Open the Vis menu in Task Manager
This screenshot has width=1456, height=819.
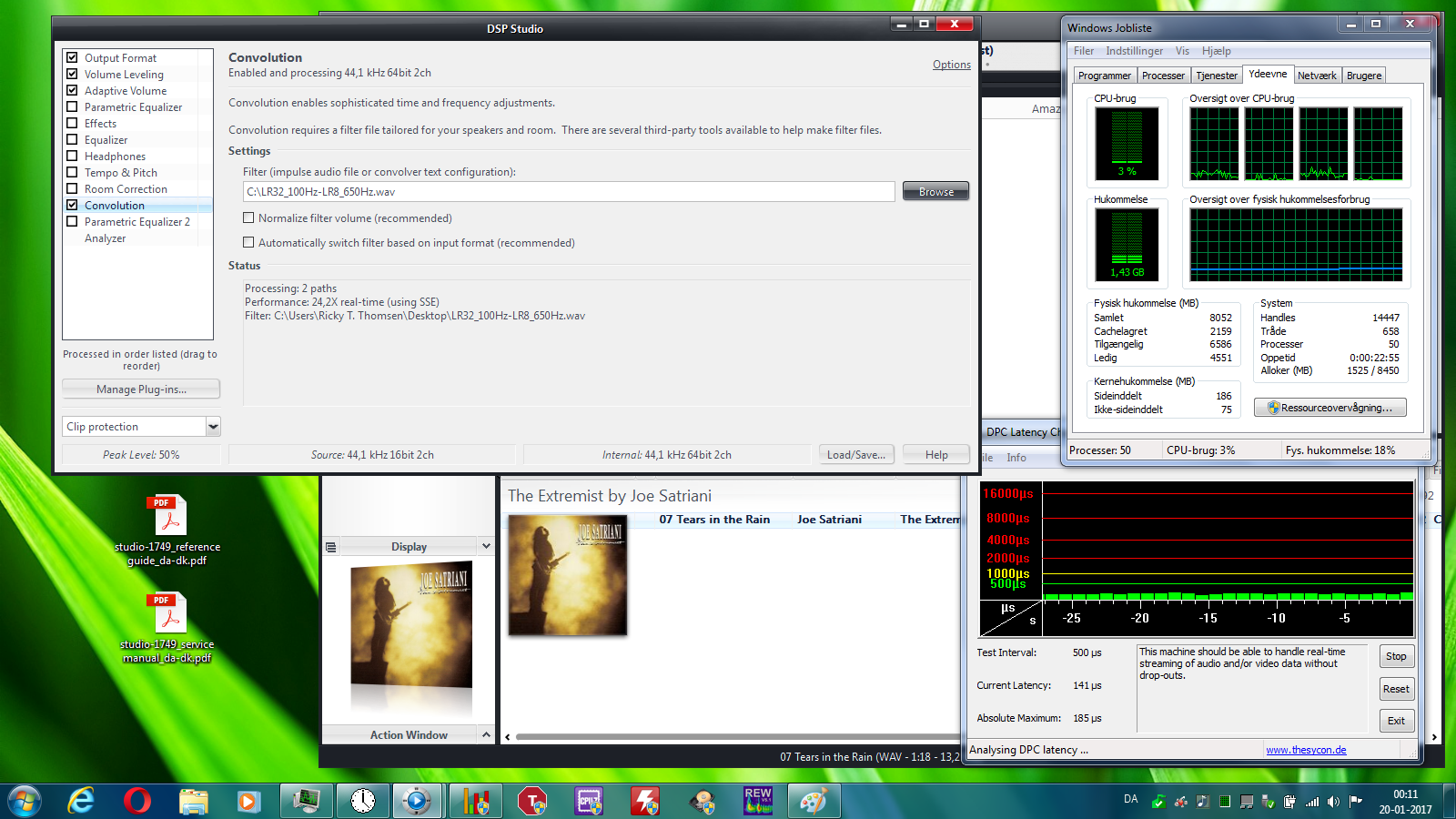(x=1182, y=51)
